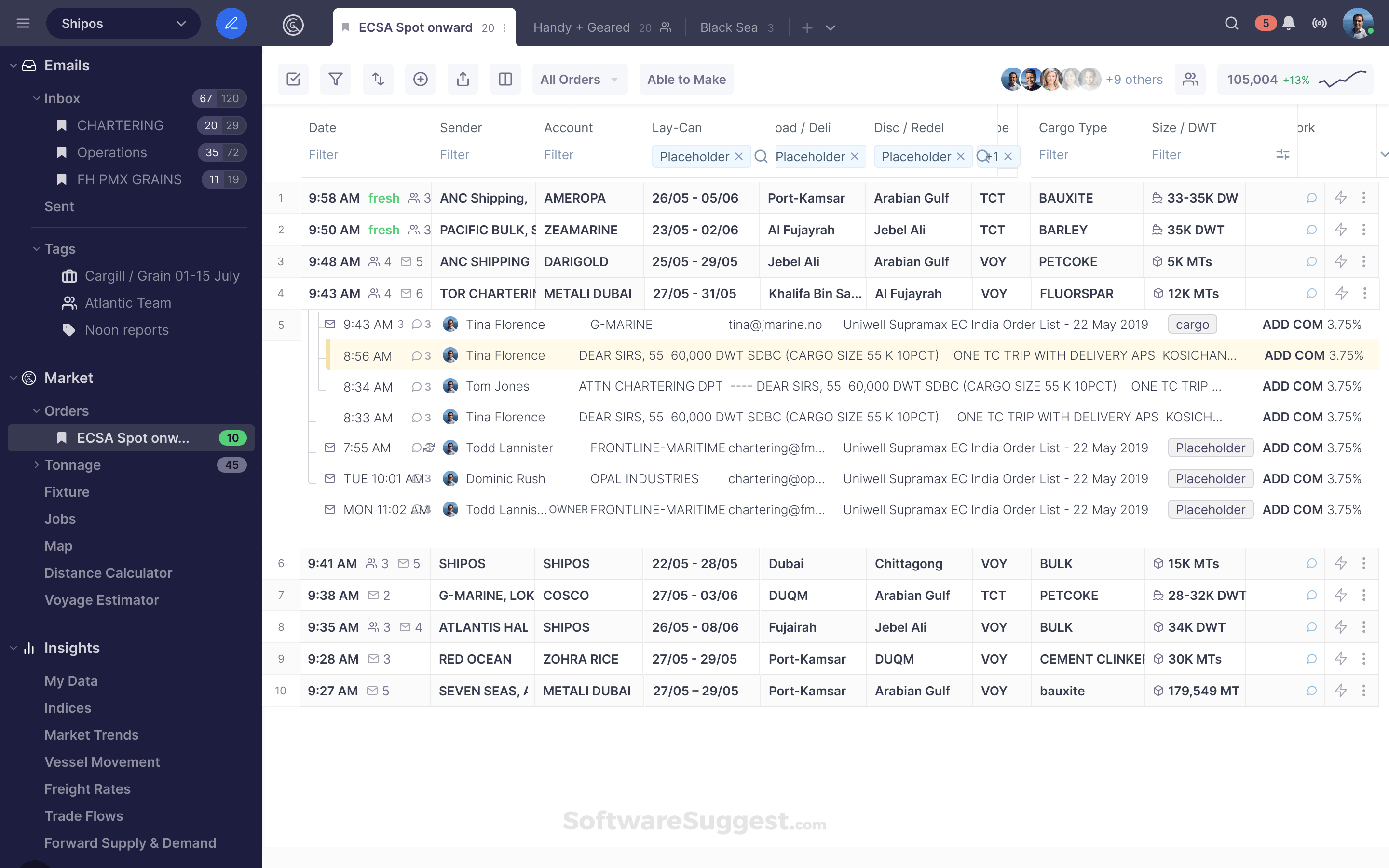Click the blue compose pencil button
This screenshot has height=868, width=1389.
click(231, 24)
